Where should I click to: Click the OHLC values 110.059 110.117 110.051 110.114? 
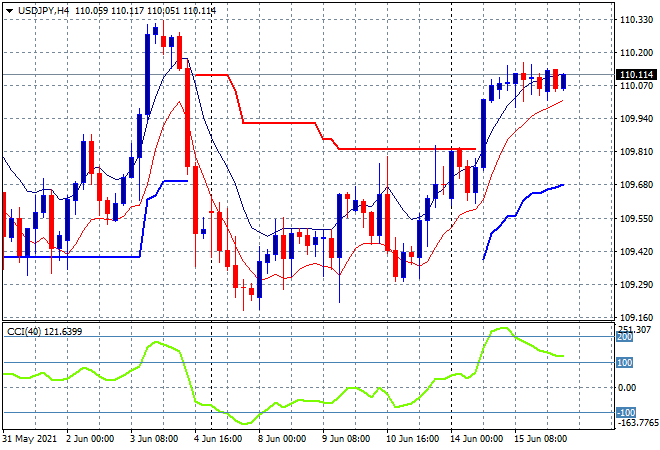coord(146,11)
